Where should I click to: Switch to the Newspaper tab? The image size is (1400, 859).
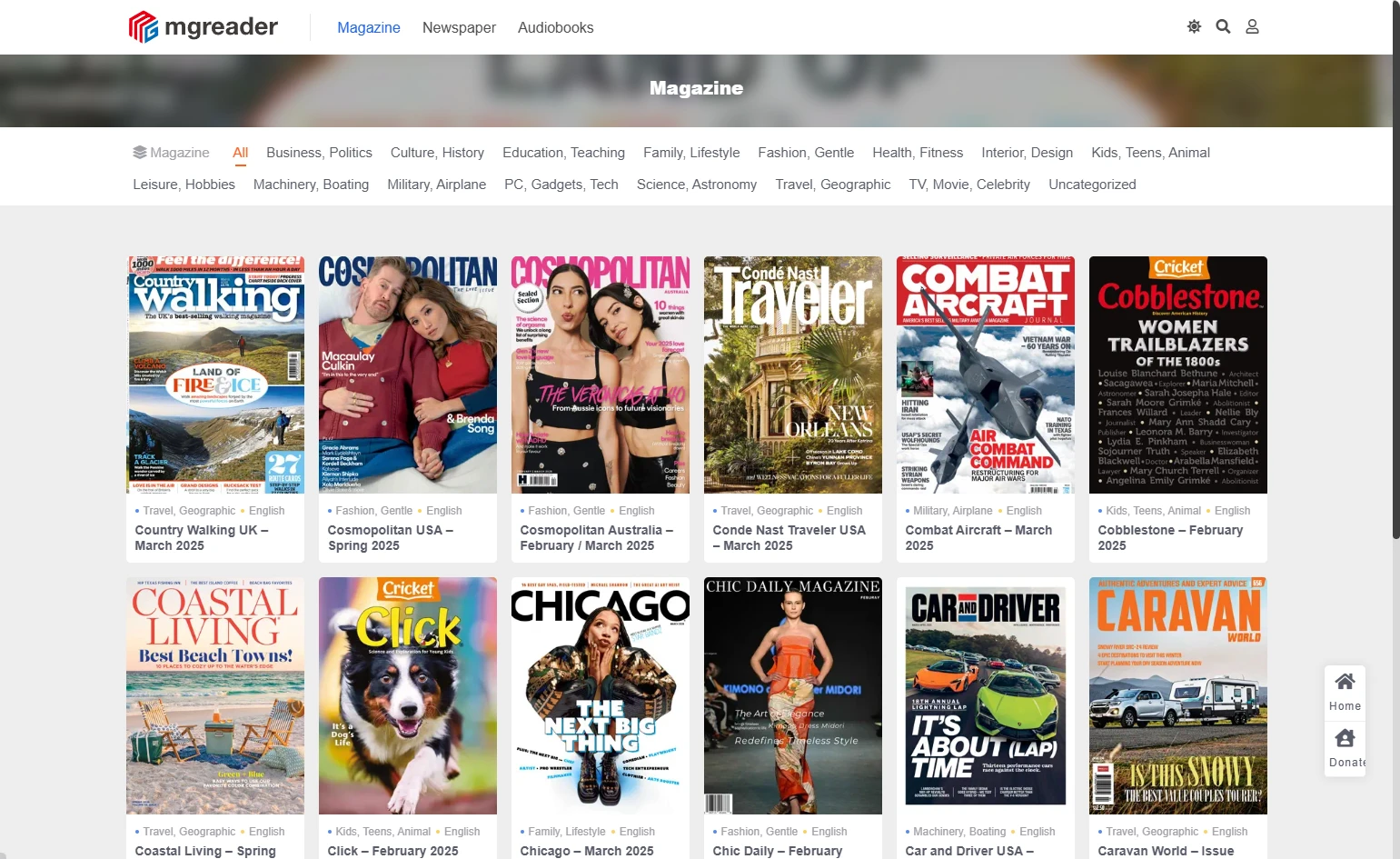point(459,28)
